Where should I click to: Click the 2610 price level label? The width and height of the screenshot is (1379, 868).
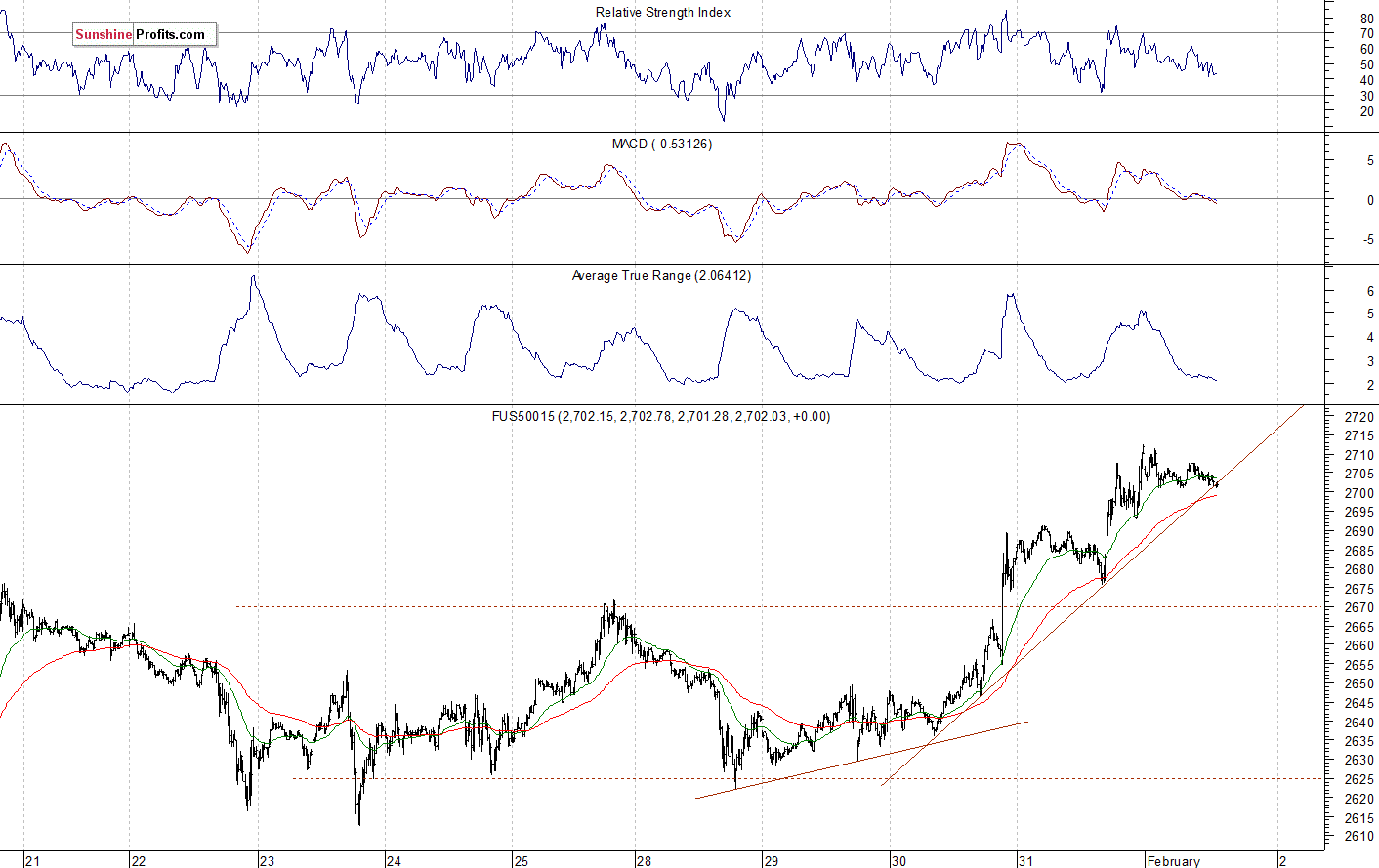1359,837
